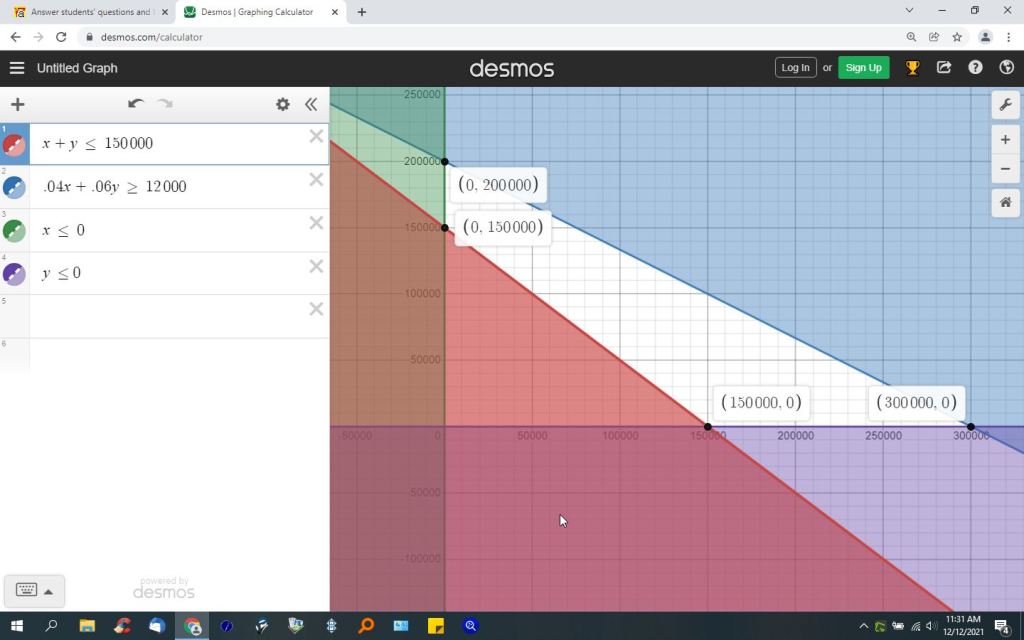The height and width of the screenshot is (640, 1024).
Task: Reset graph to default home view
Action: click(x=1006, y=202)
